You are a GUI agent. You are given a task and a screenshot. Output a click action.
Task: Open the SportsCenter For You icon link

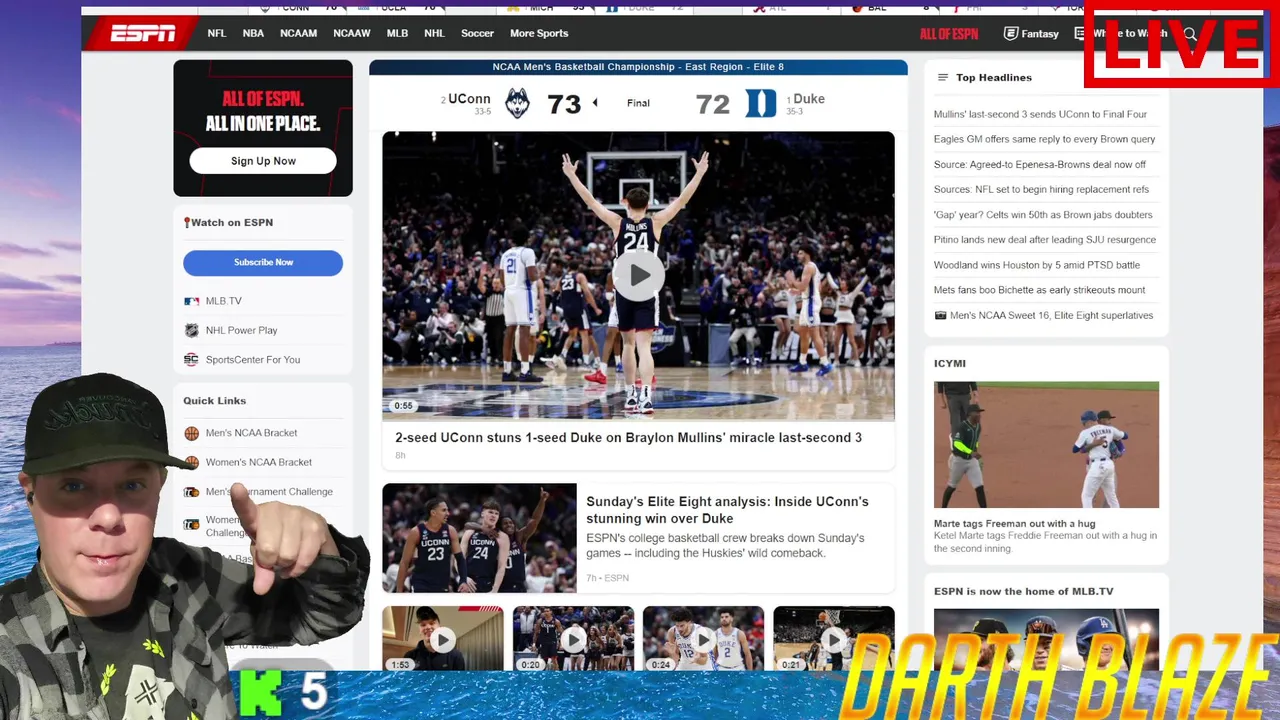(191, 360)
